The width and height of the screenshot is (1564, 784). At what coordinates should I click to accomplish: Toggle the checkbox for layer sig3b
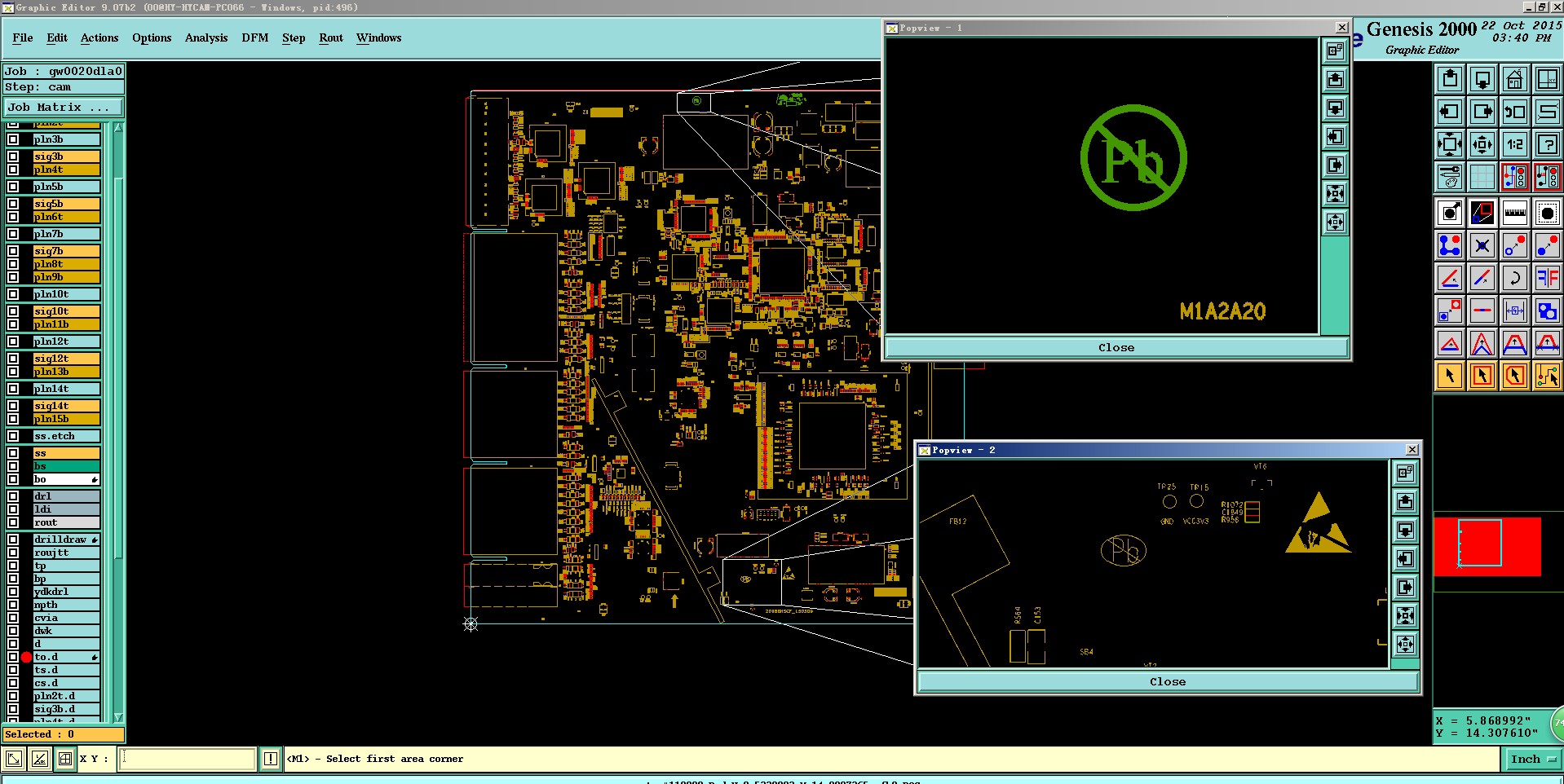tap(13, 156)
